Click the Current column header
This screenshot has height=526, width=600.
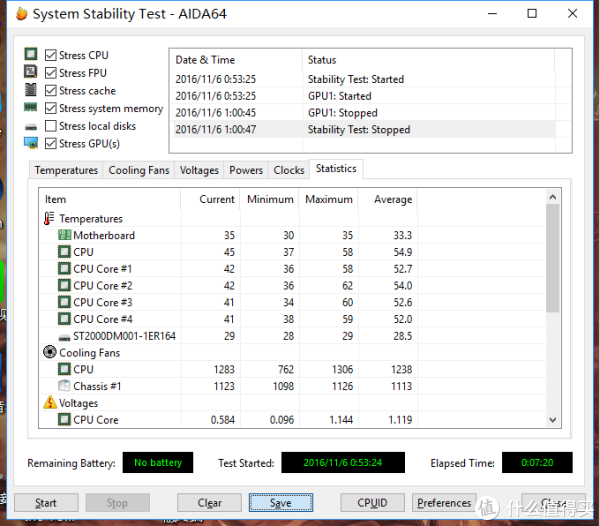coord(210,199)
